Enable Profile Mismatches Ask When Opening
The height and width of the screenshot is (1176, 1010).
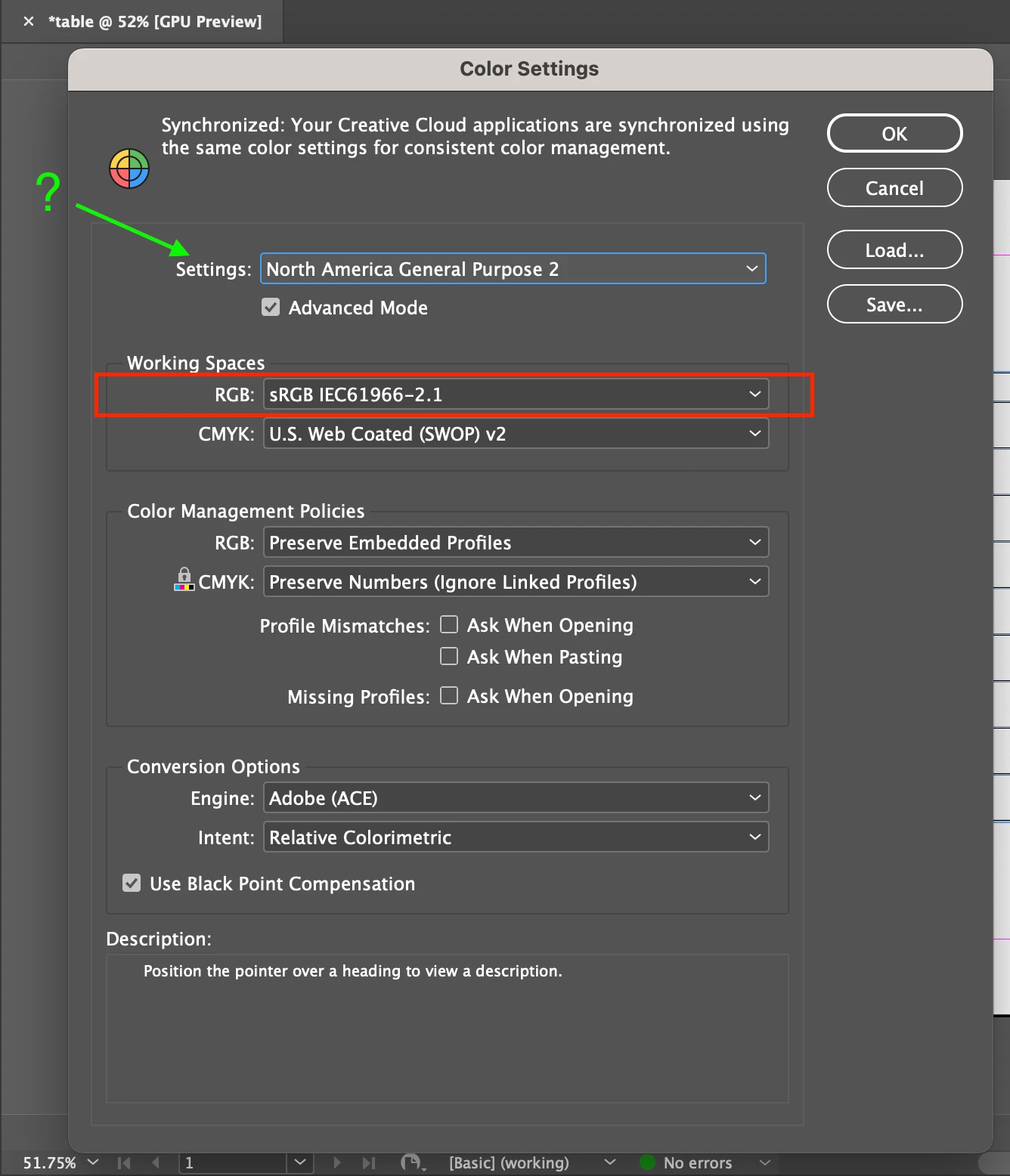click(x=449, y=624)
